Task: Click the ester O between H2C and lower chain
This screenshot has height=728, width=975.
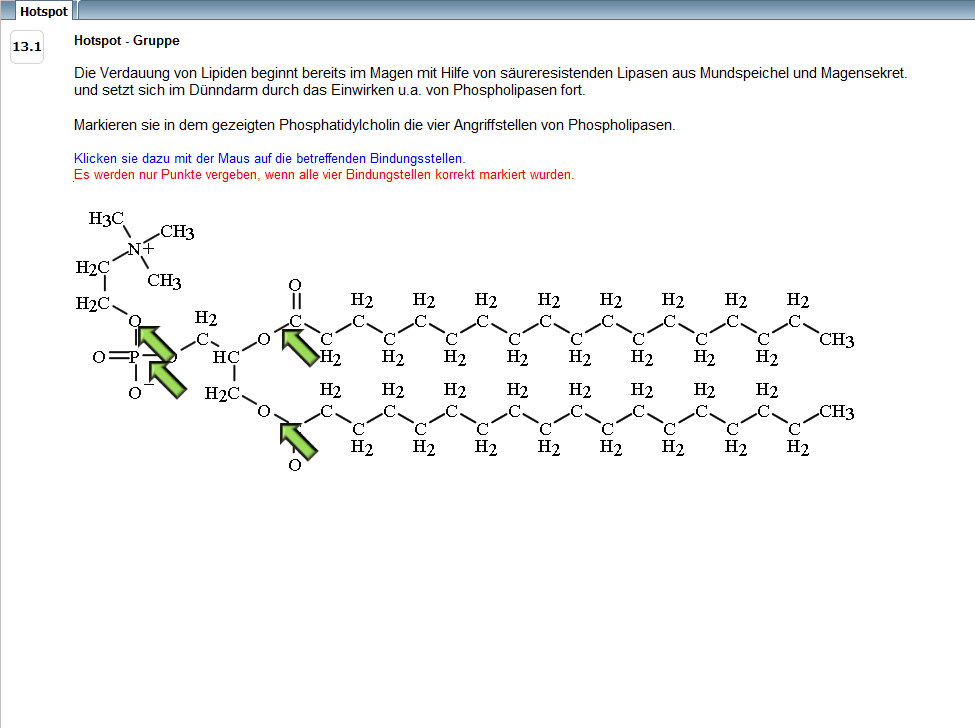Action: pyautogui.click(x=264, y=411)
